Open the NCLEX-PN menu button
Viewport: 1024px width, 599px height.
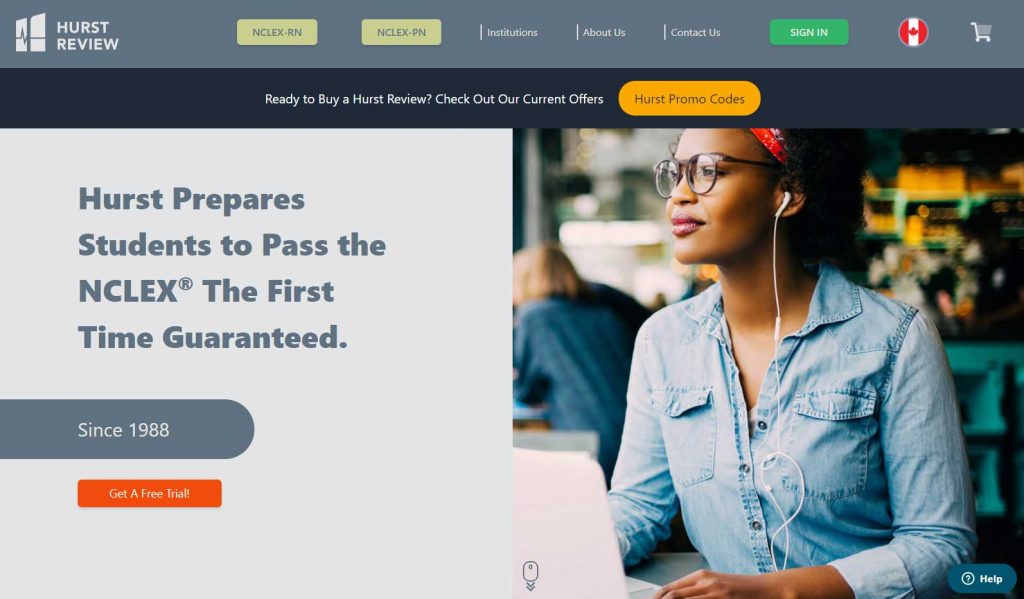point(401,32)
